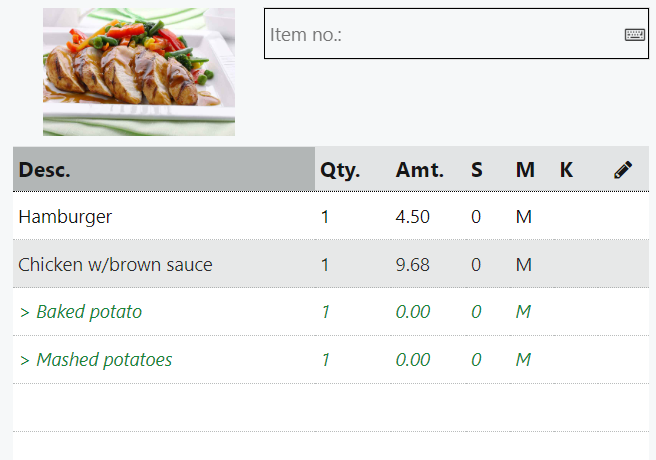Click the M column header
Screen dimensions: 656x460
tap(525, 170)
